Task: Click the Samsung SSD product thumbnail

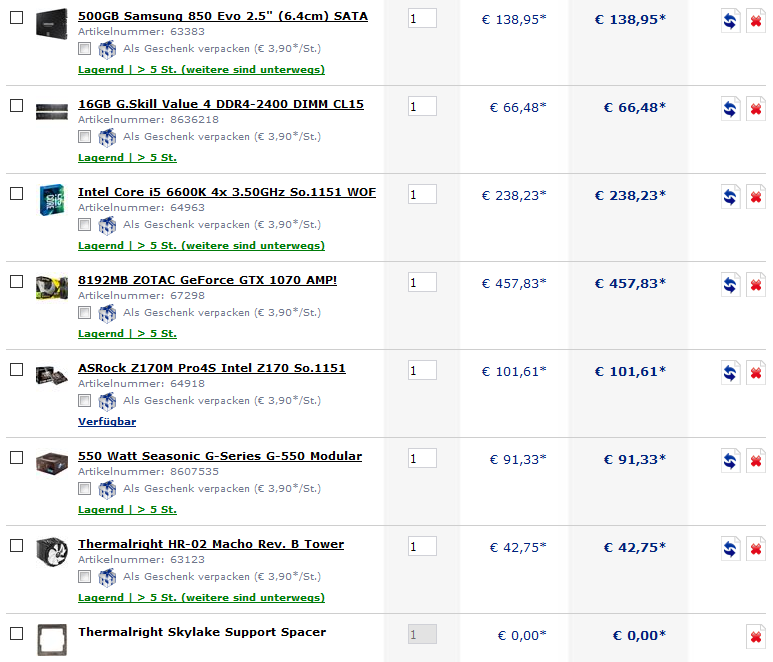Action: [x=52, y=24]
